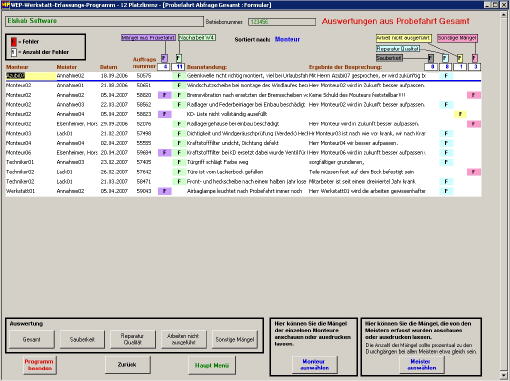Click the scroll-down arrow of vertical scrollbar
Image resolution: width=510 pixels, height=381 pixels.
504,375
